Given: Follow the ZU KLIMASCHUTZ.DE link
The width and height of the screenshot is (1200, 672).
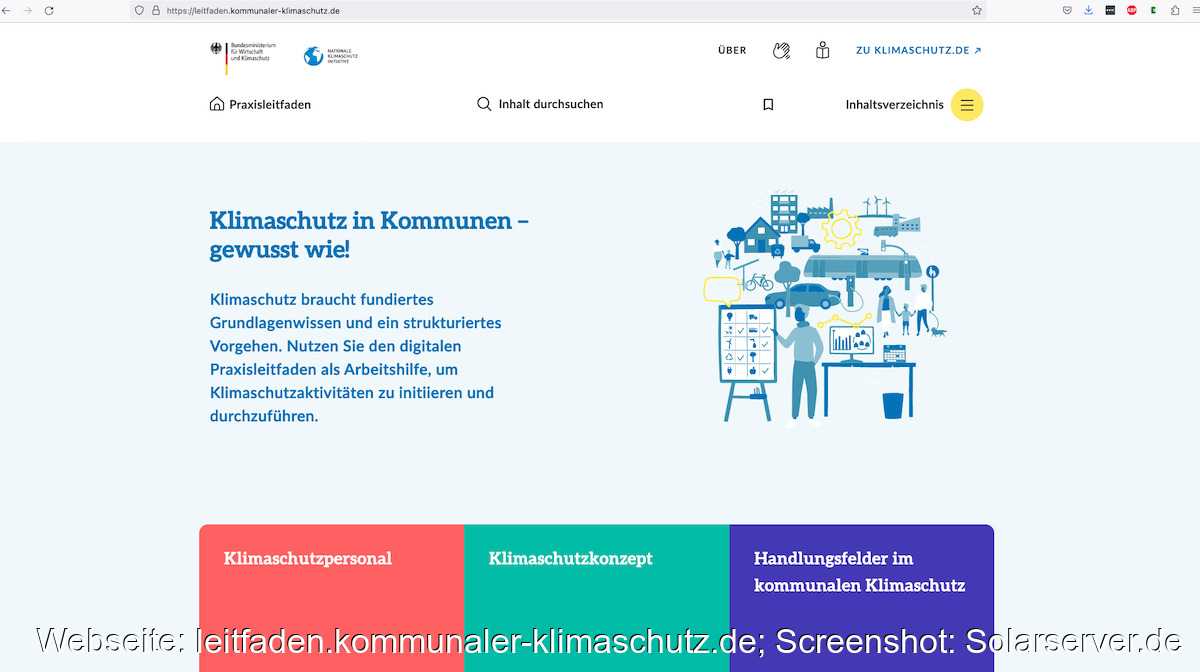Looking at the screenshot, I should (918, 50).
